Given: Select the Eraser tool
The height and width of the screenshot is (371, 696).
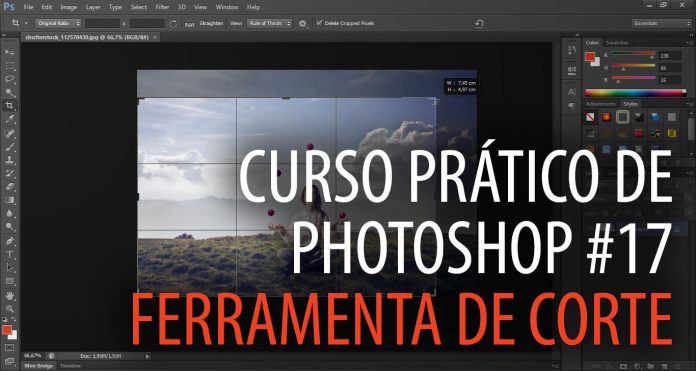Looking at the screenshot, I should coord(9,187).
